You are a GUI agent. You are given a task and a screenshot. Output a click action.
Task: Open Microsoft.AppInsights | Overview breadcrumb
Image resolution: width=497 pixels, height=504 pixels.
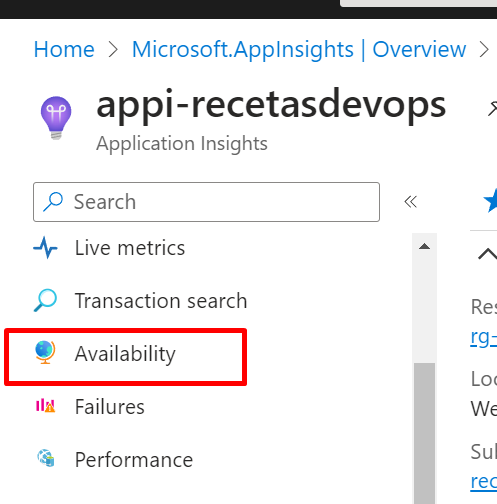tap(299, 50)
